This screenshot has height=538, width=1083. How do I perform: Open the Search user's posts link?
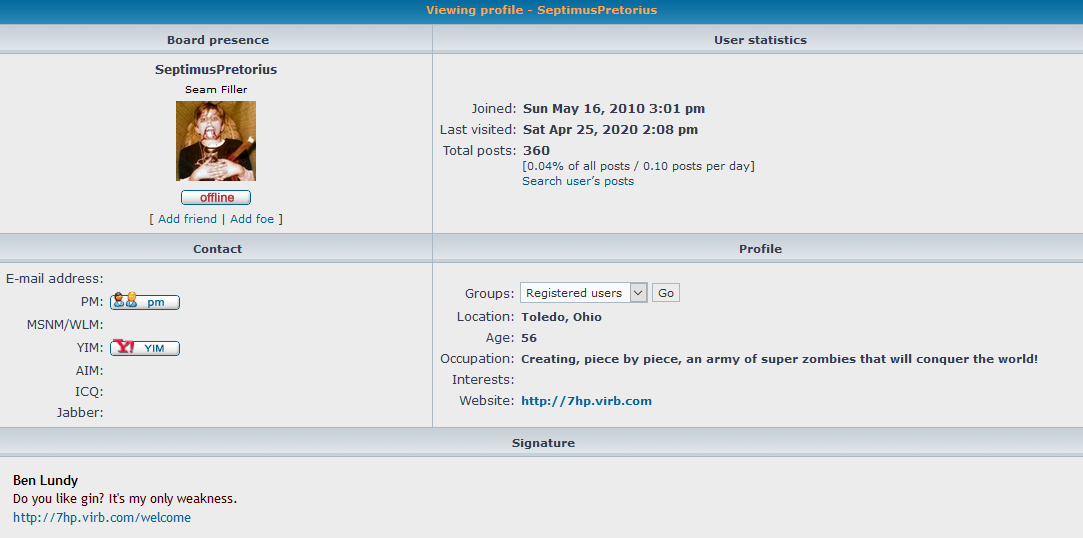pyautogui.click(x=578, y=181)
